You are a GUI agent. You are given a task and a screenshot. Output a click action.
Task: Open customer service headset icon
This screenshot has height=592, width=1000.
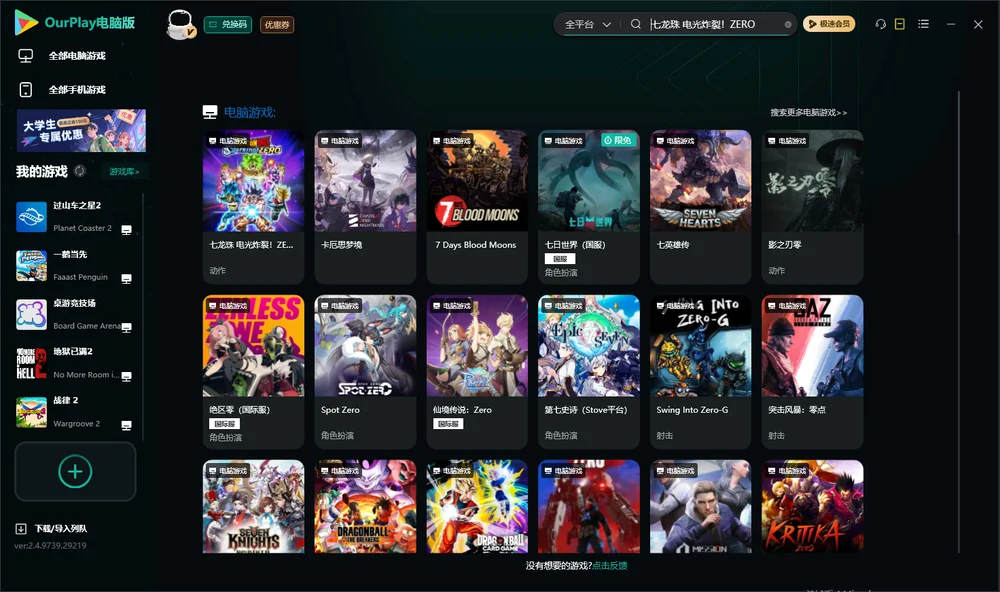pyautogui.click(x=880, y=24)
